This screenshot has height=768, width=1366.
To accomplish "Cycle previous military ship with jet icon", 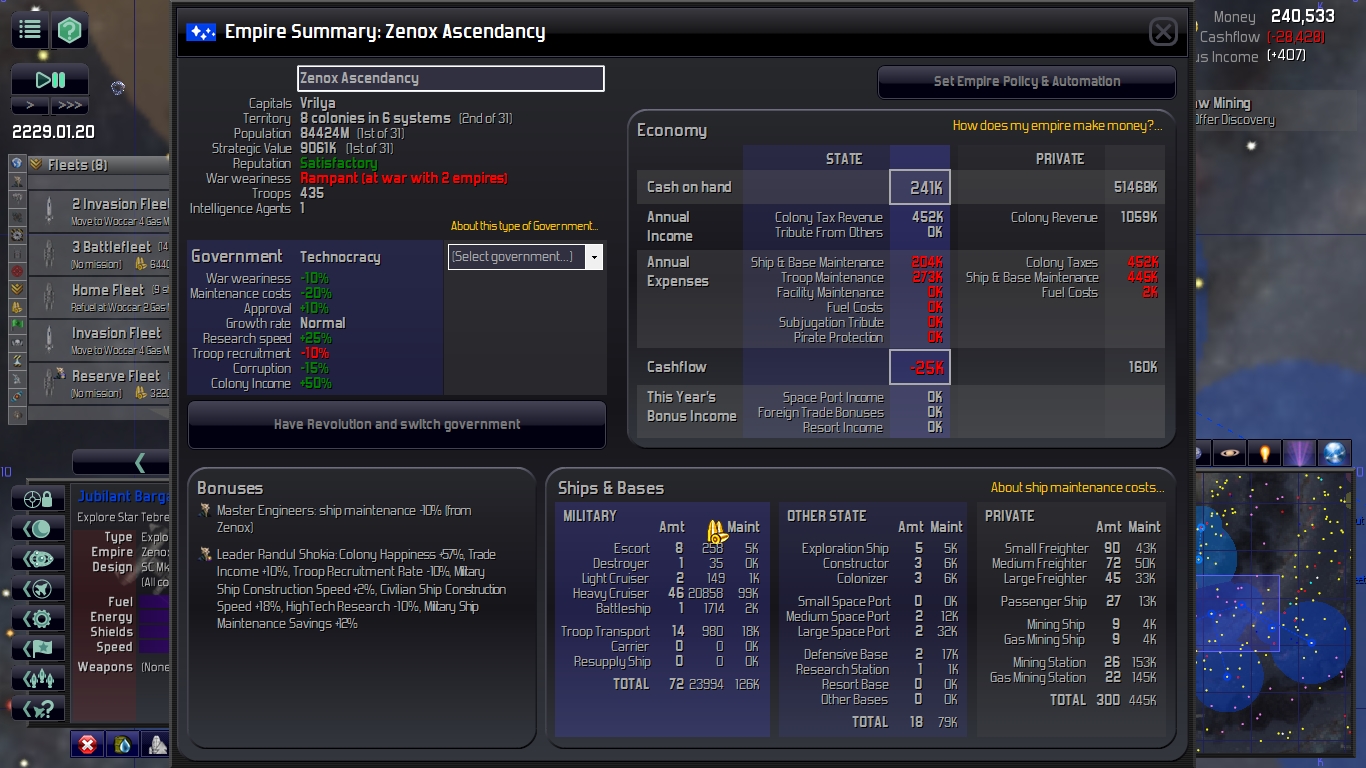I will point(39,589).
